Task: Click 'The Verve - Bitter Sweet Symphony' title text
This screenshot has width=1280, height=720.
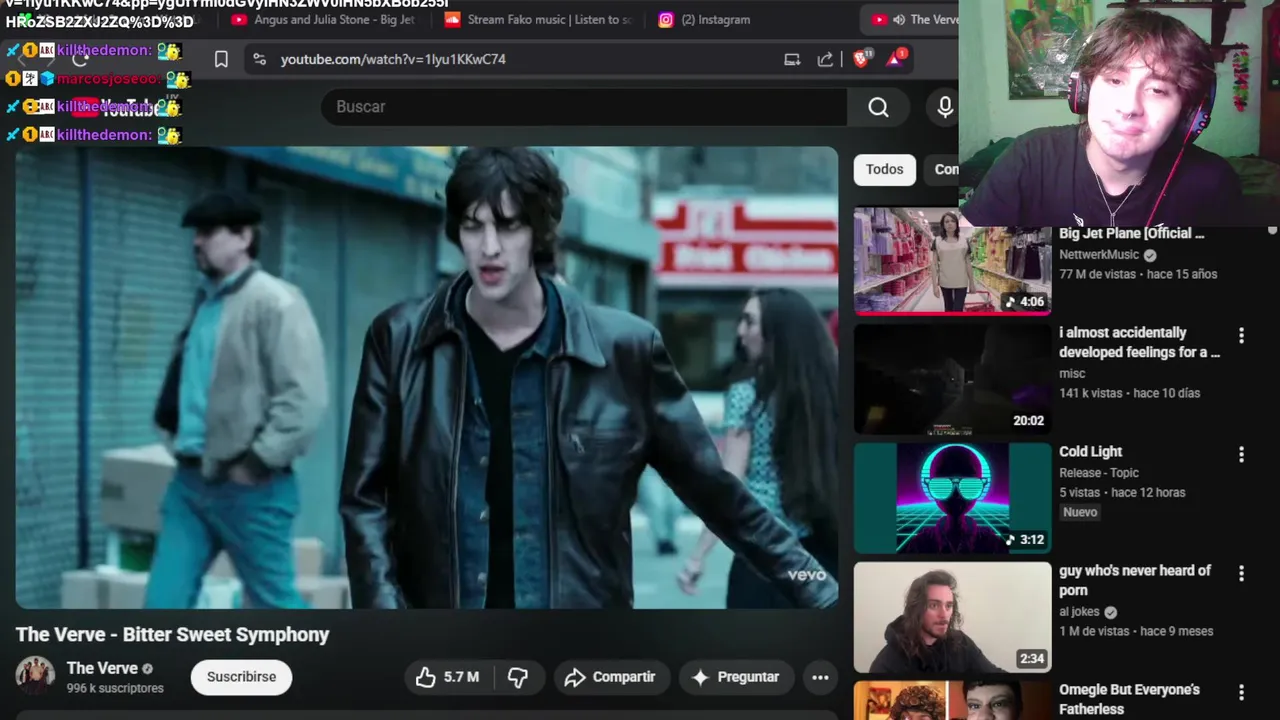Action: pos(172,635)
